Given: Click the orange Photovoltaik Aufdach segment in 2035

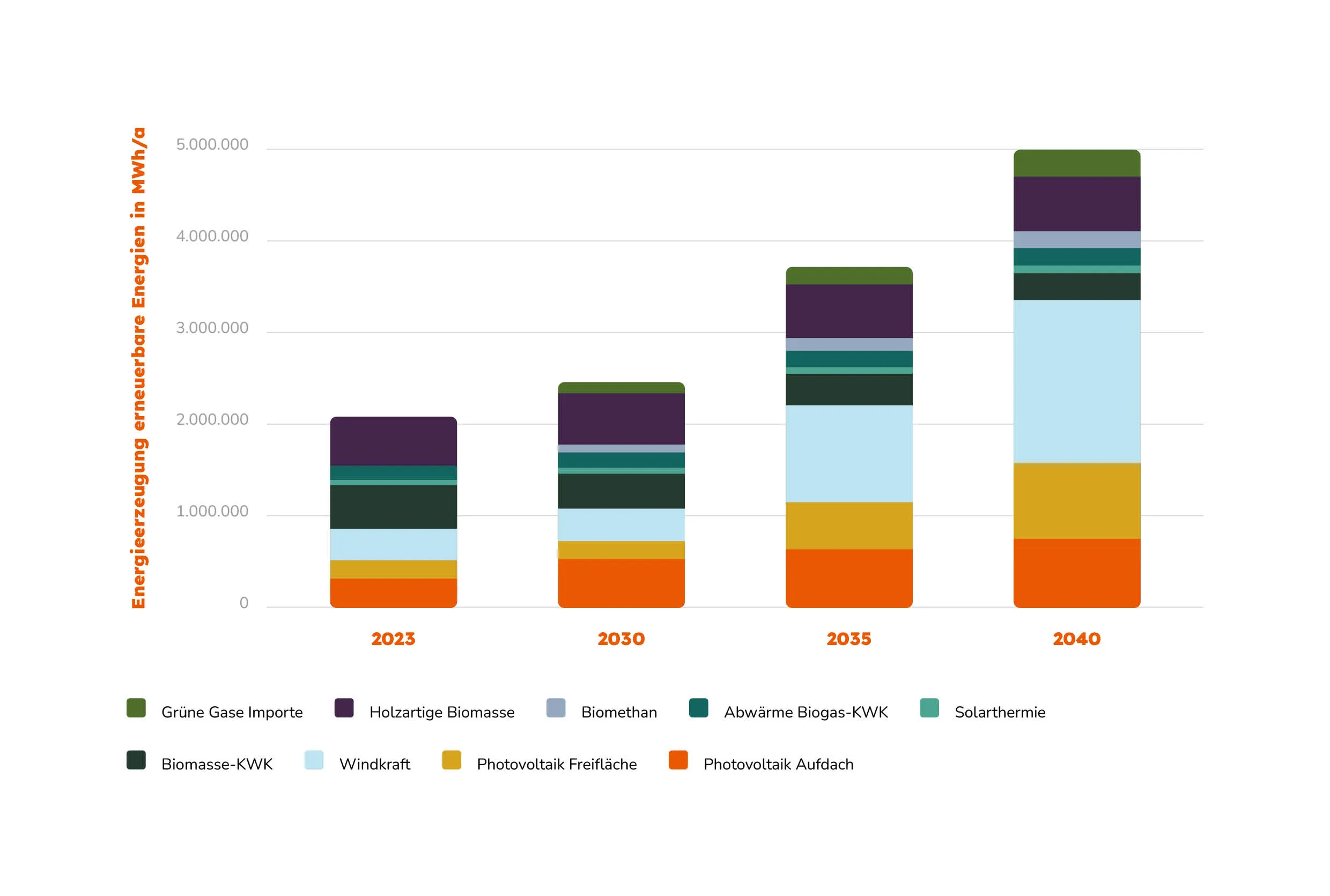Looking at the screenshot, I should pyautogui.click(x=849, y=577).
